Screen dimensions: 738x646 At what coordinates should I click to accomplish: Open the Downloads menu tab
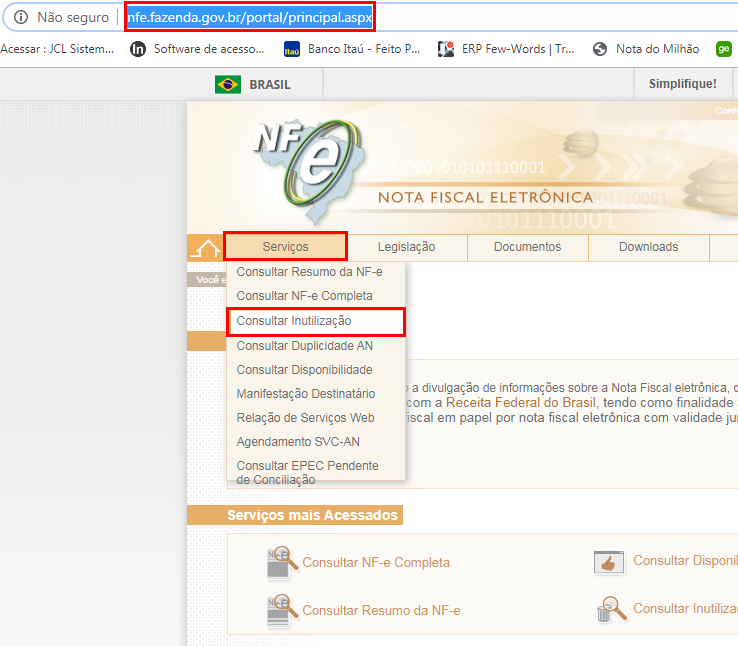[x=649, y=247]
